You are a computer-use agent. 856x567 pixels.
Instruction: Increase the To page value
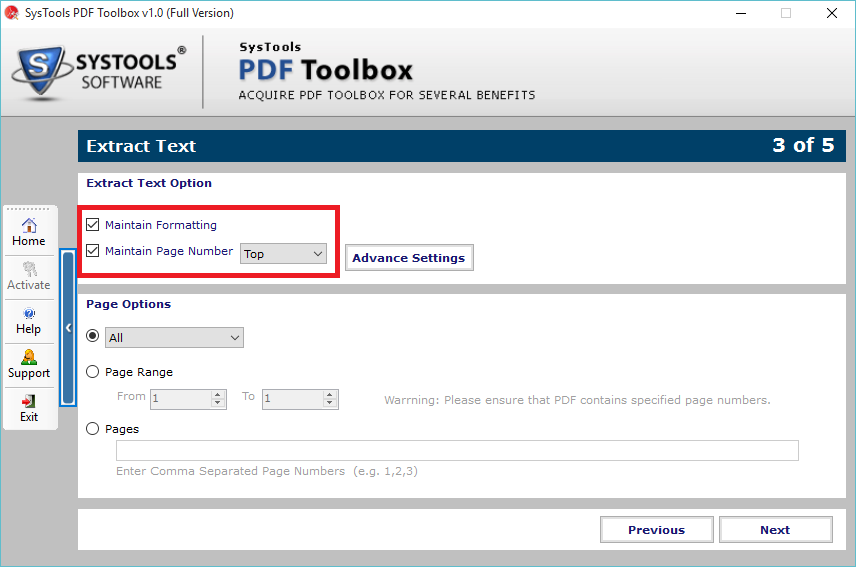click(330, 395)
